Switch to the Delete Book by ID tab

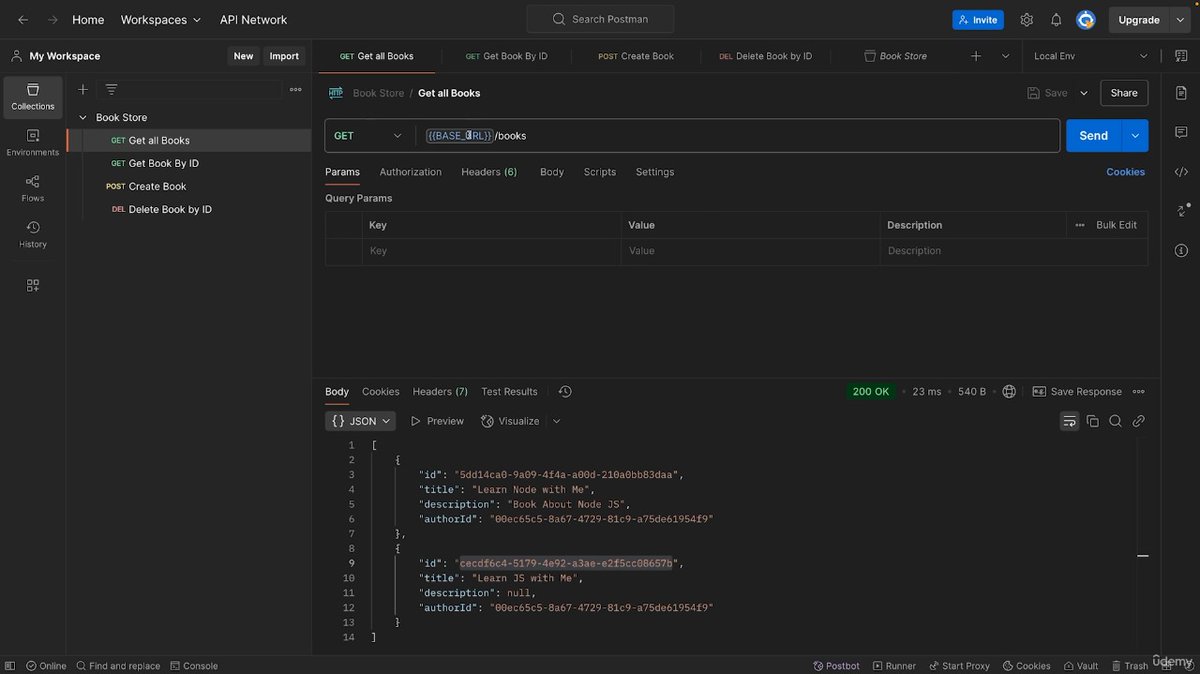(766, 56)
